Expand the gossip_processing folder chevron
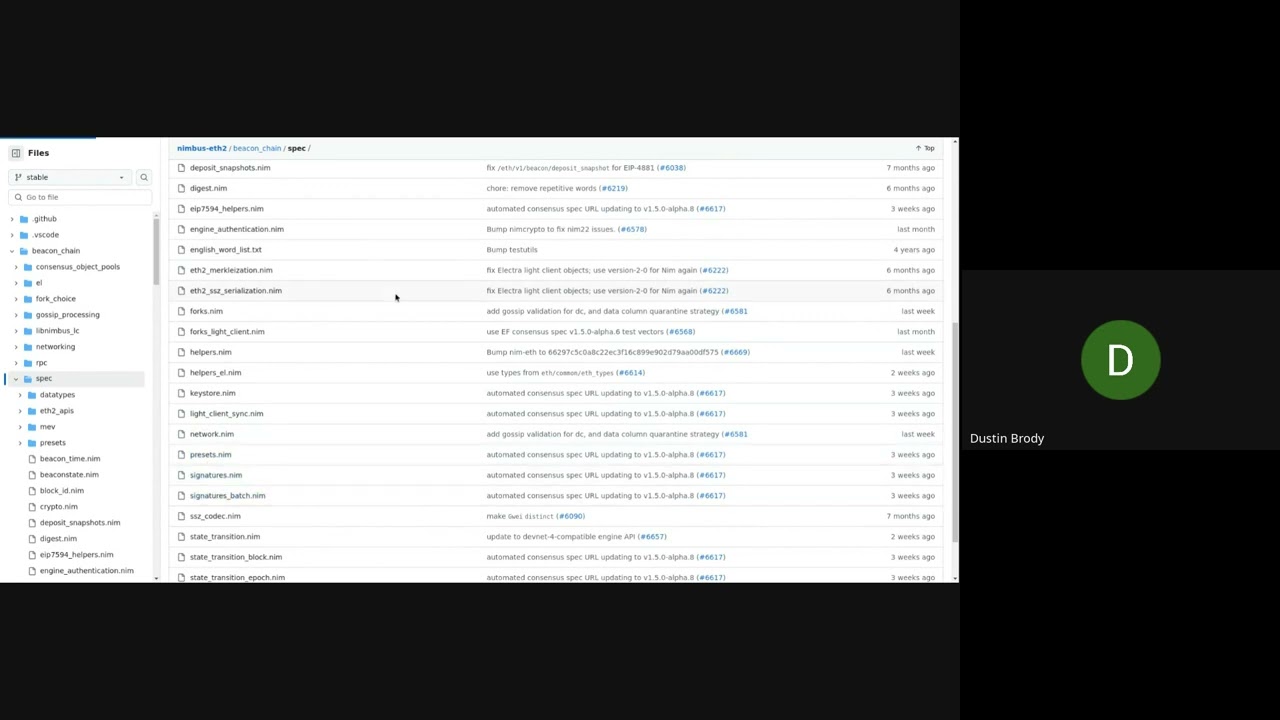This screenshot has width=1280, height=720. coord(16,315)
